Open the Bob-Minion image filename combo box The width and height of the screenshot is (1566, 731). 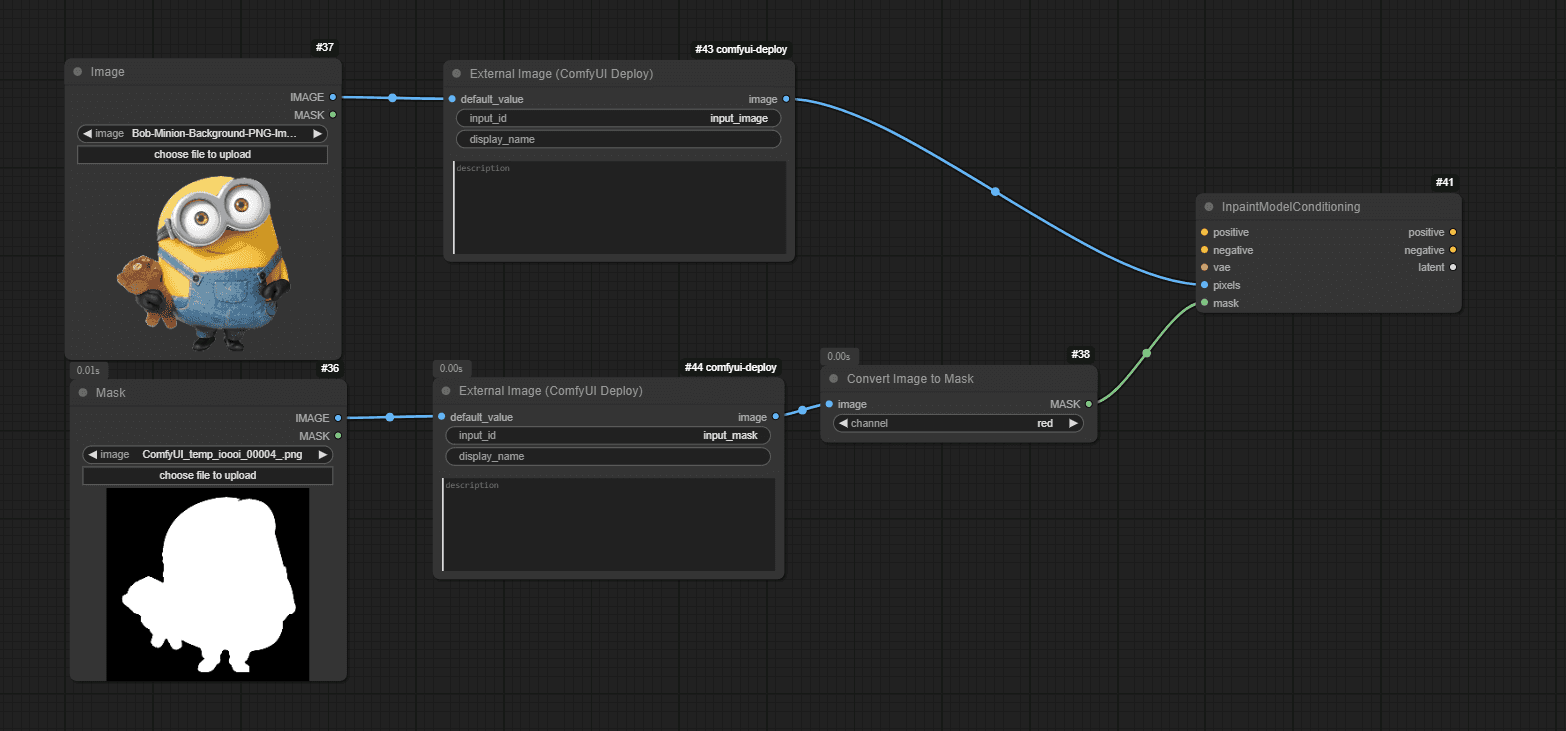coord(202,133)
